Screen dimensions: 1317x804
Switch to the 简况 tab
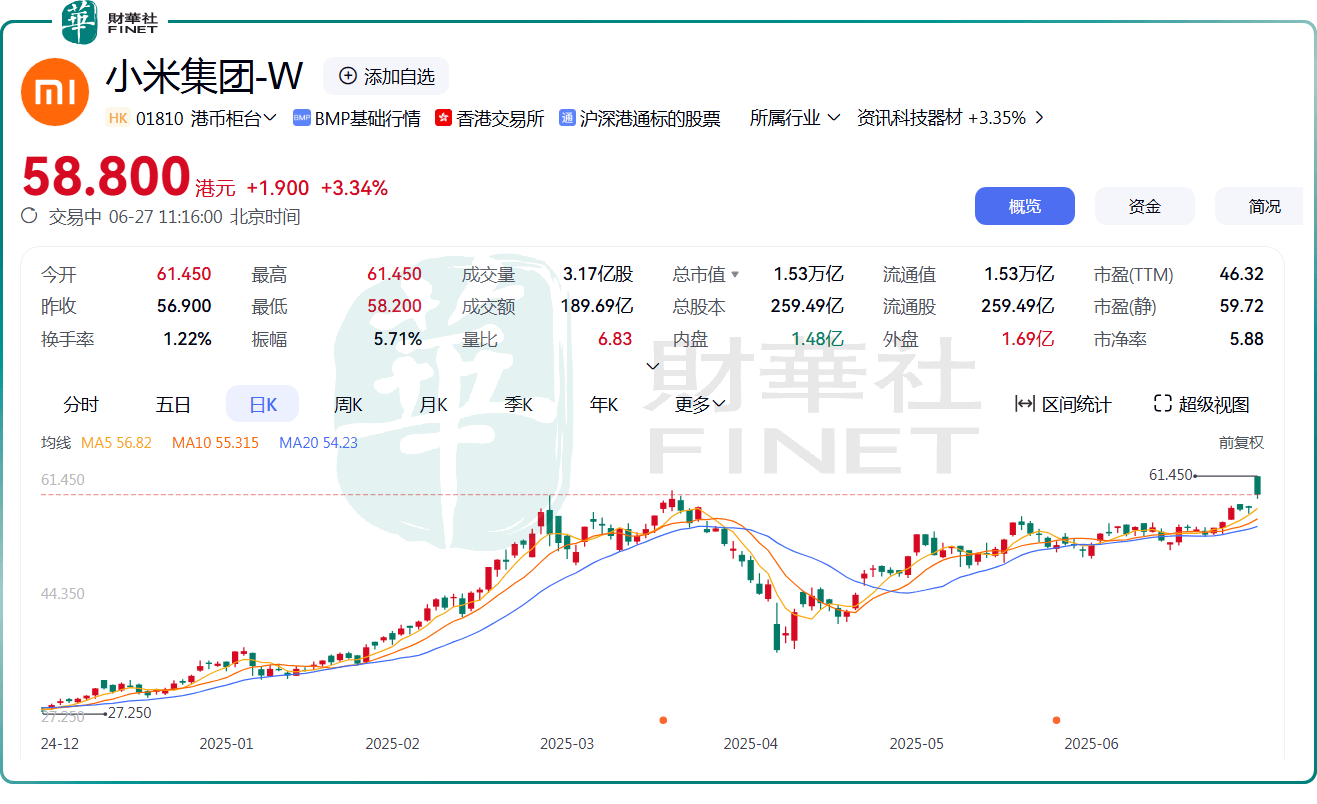click(x=1259, y=206)
